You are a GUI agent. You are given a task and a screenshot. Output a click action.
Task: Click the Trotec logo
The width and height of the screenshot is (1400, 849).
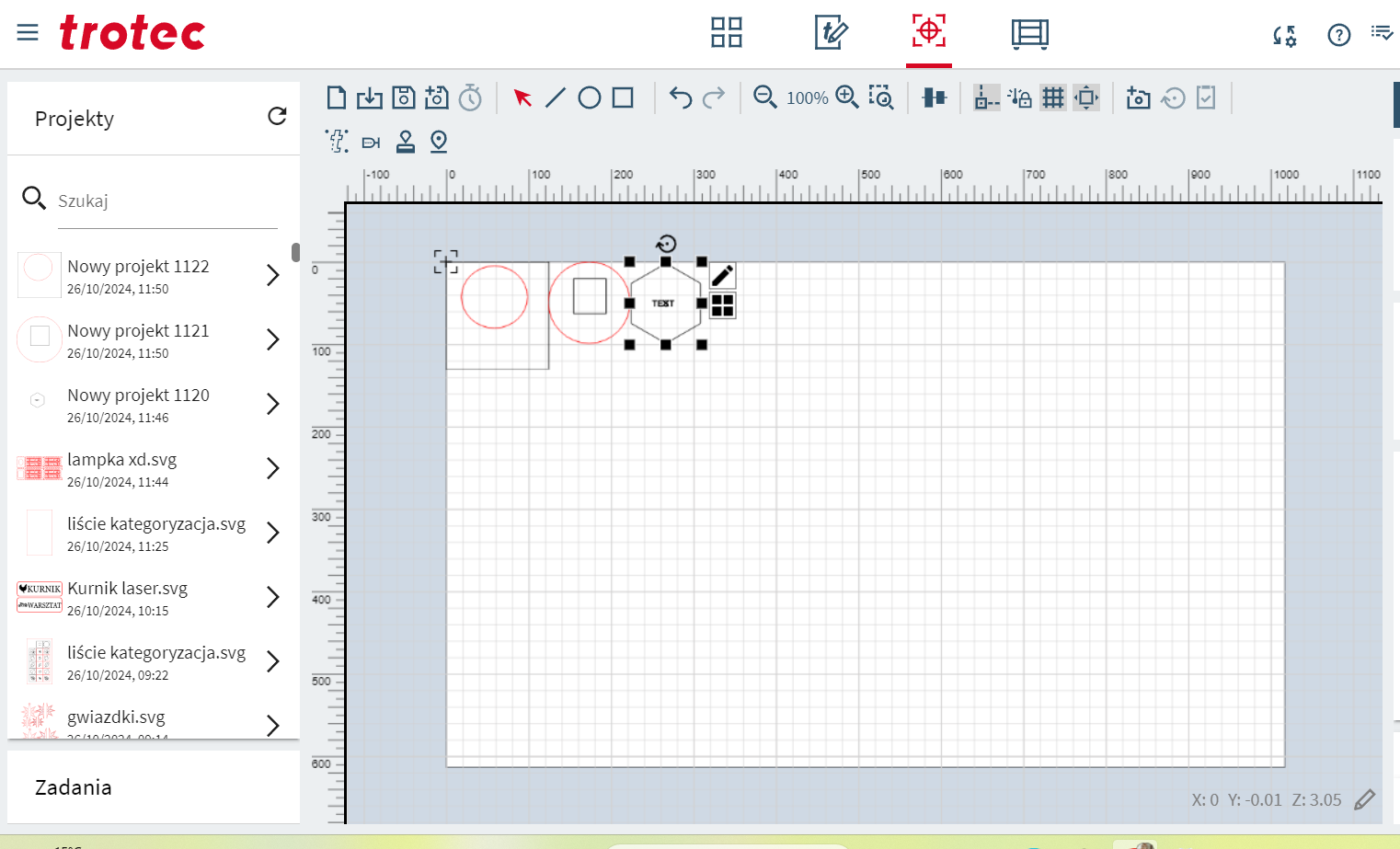tap(132, 33)
